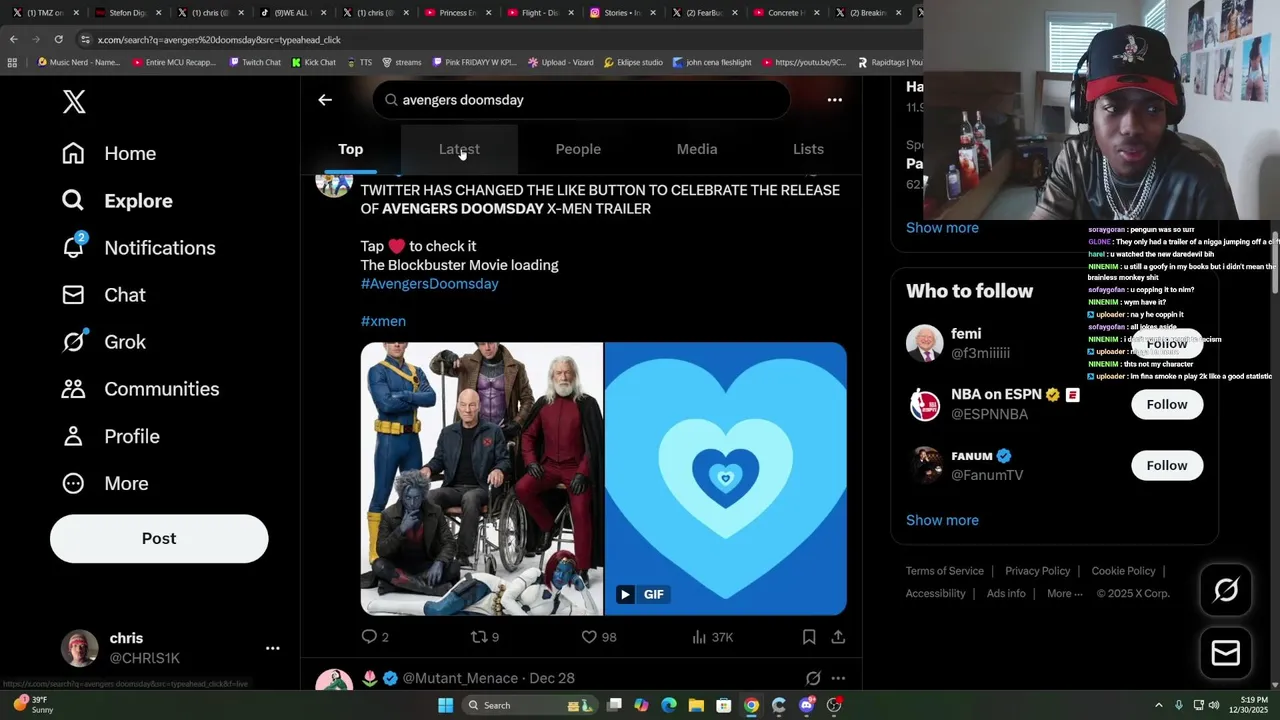Like the tweet with 98 likes
This screenshot has height=720, width=1280.
pos(599,637)
